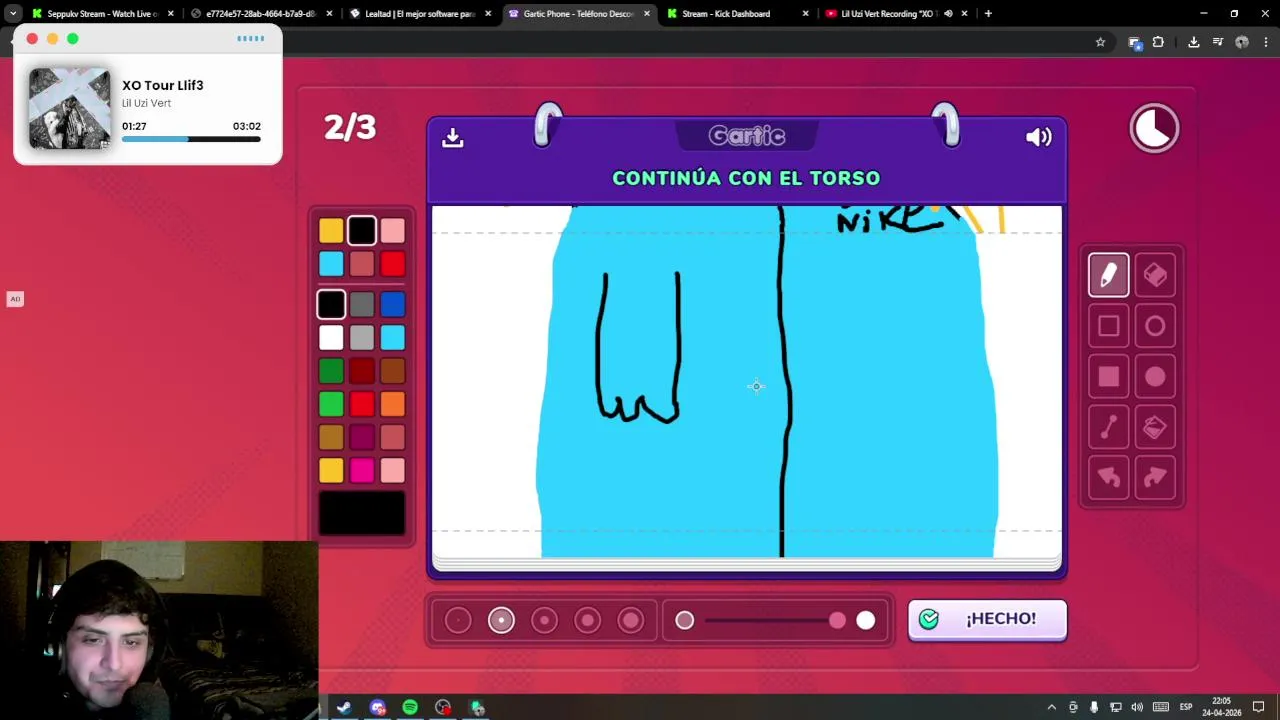Close the Stream - Kick Dashboard tab

[805, 14]
